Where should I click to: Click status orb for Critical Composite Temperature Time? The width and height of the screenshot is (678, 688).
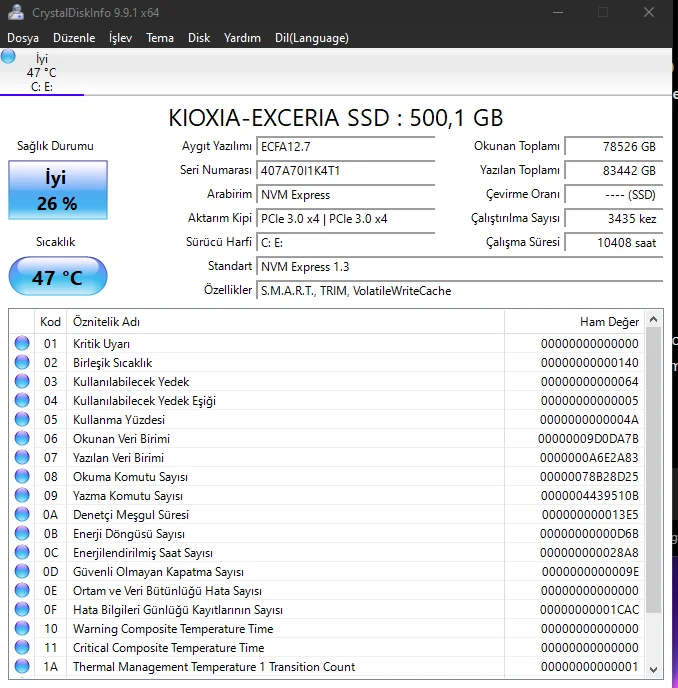coord(22,647)
